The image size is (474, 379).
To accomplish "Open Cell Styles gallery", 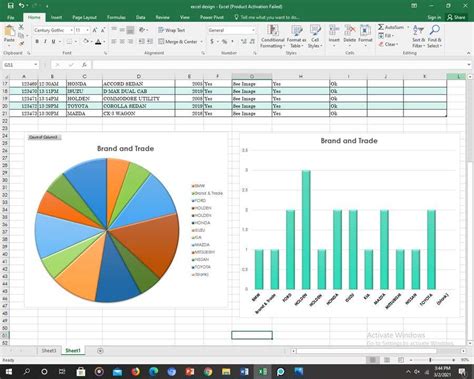I will point(315,36).
